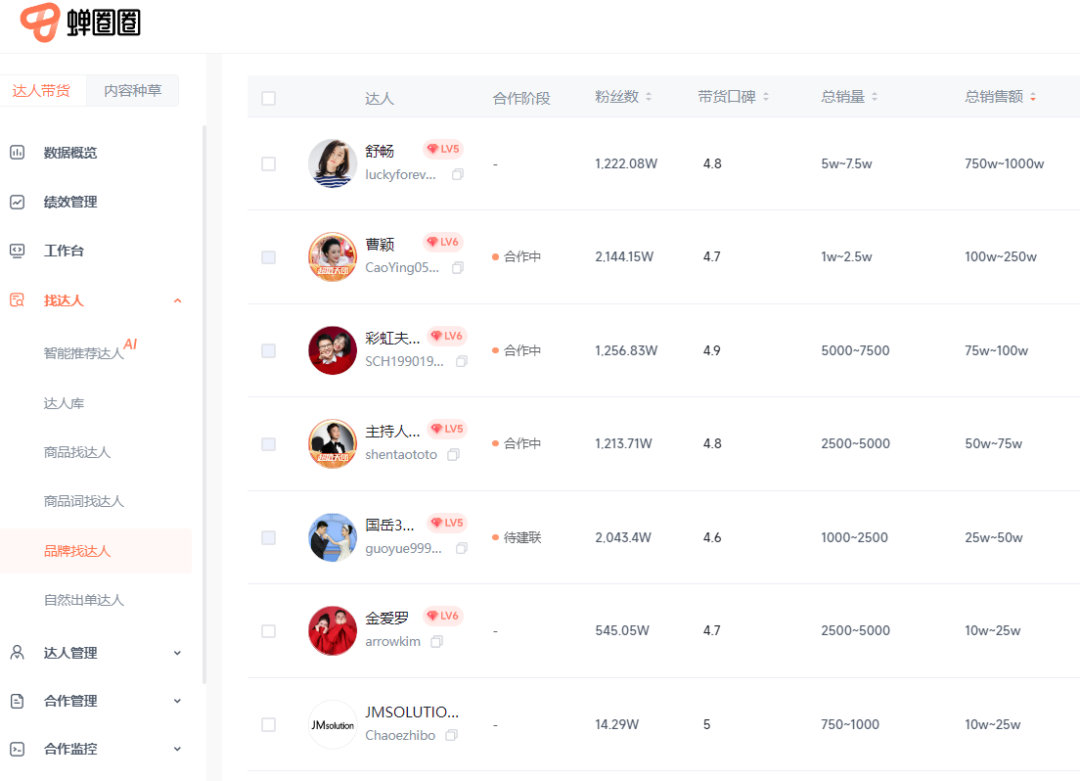
Task: Click the LV5 badge next to 主持人...
Action: pyautogui.click(x=447, y=428)
